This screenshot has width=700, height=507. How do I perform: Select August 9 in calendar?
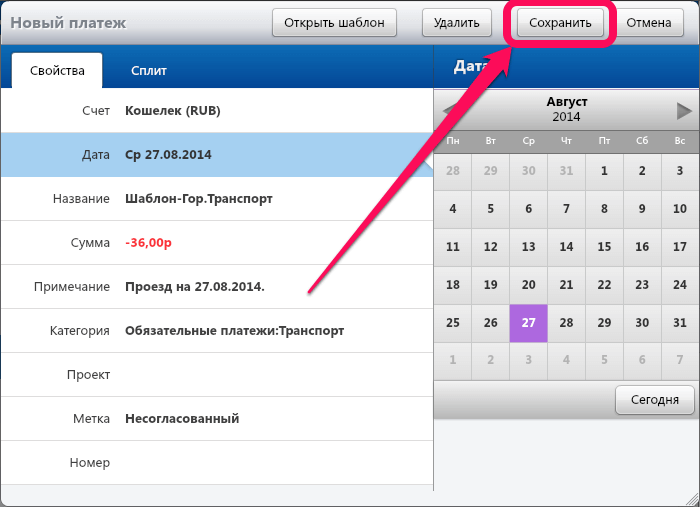tap(642, 209)
